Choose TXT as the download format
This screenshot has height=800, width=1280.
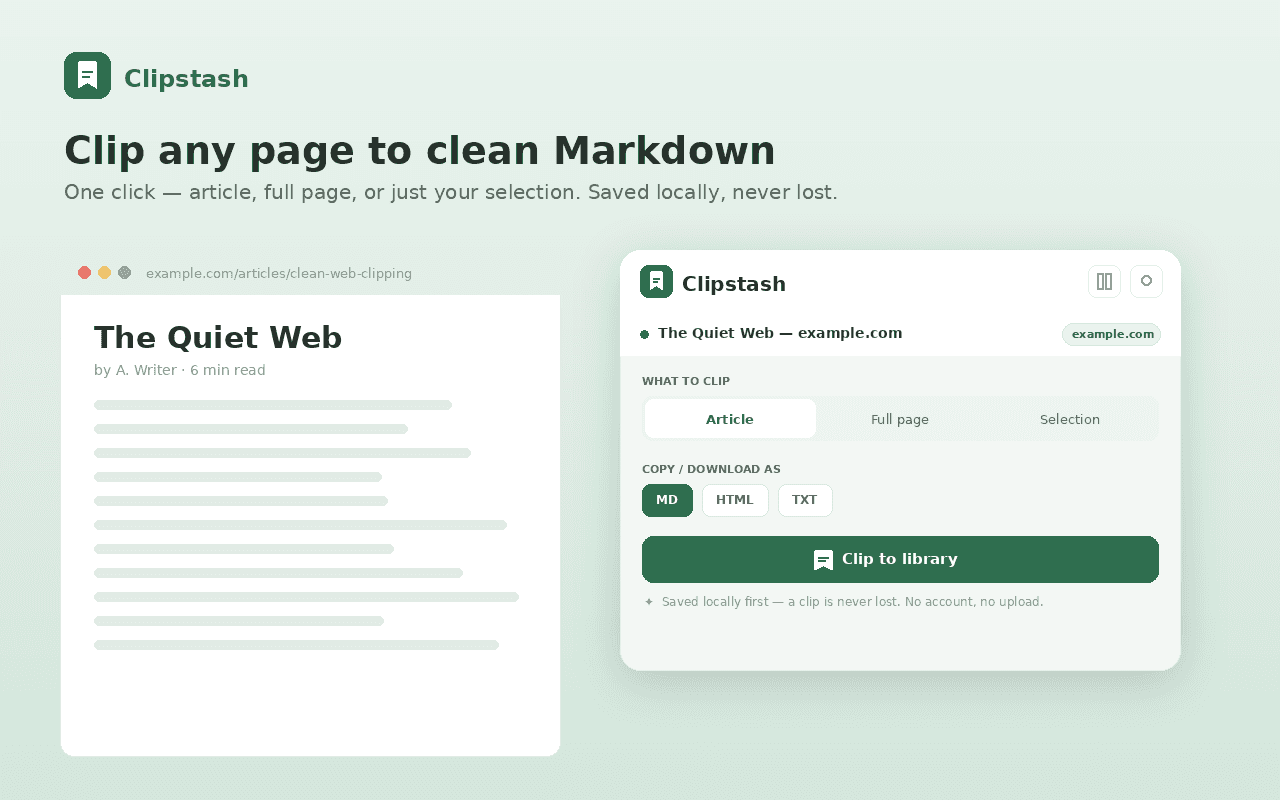click(x=805, y=500)
